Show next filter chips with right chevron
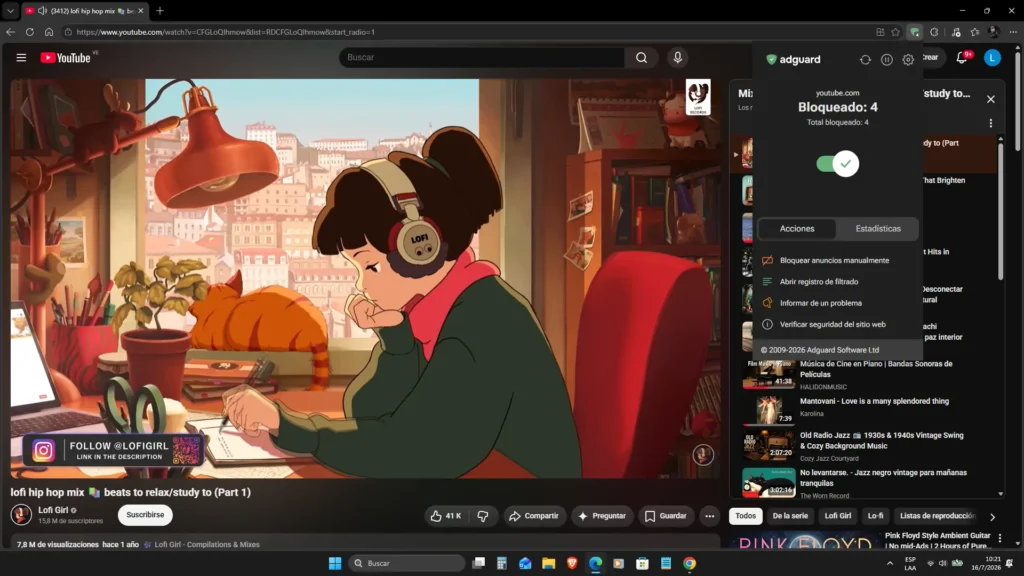This screenshot has height=576, width=1024. tap(992, 517)
